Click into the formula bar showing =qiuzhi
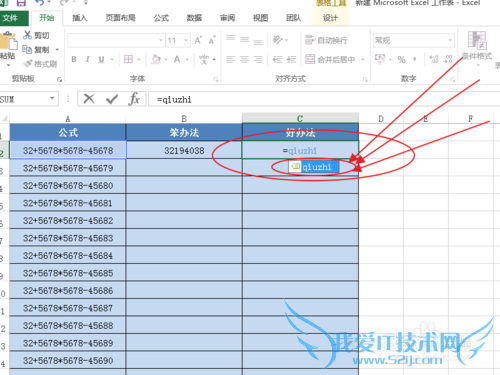500x375 pixels. point(324,99)
